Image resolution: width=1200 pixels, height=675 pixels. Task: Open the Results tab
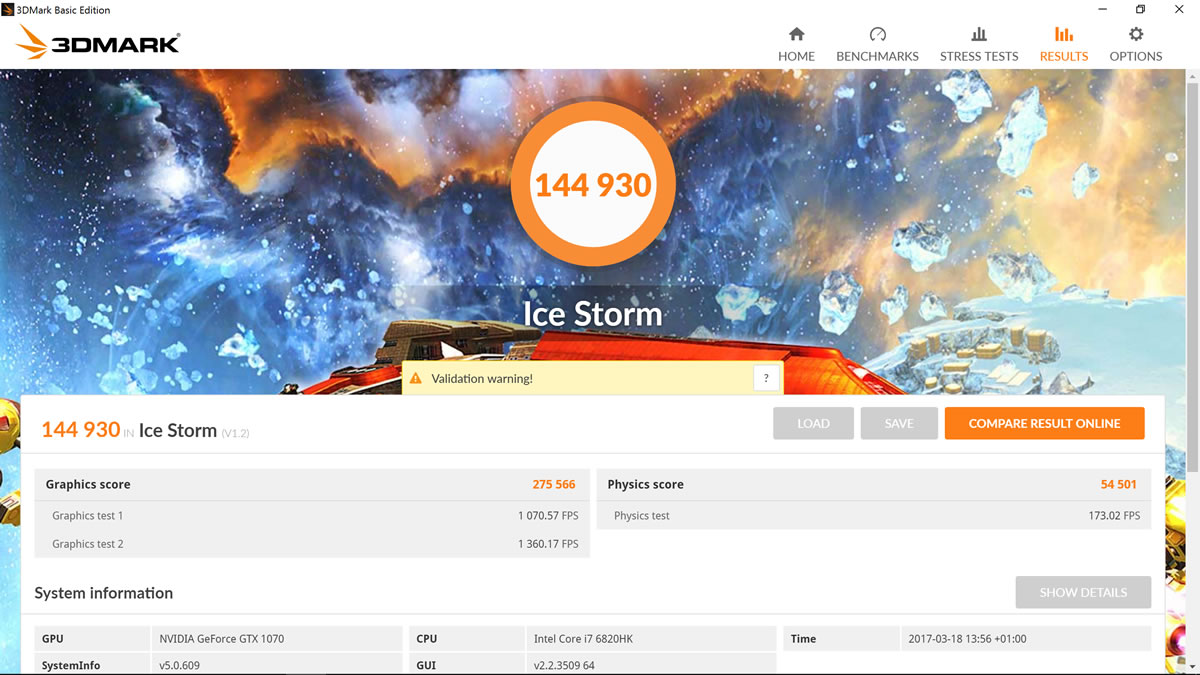point(1063,44)
